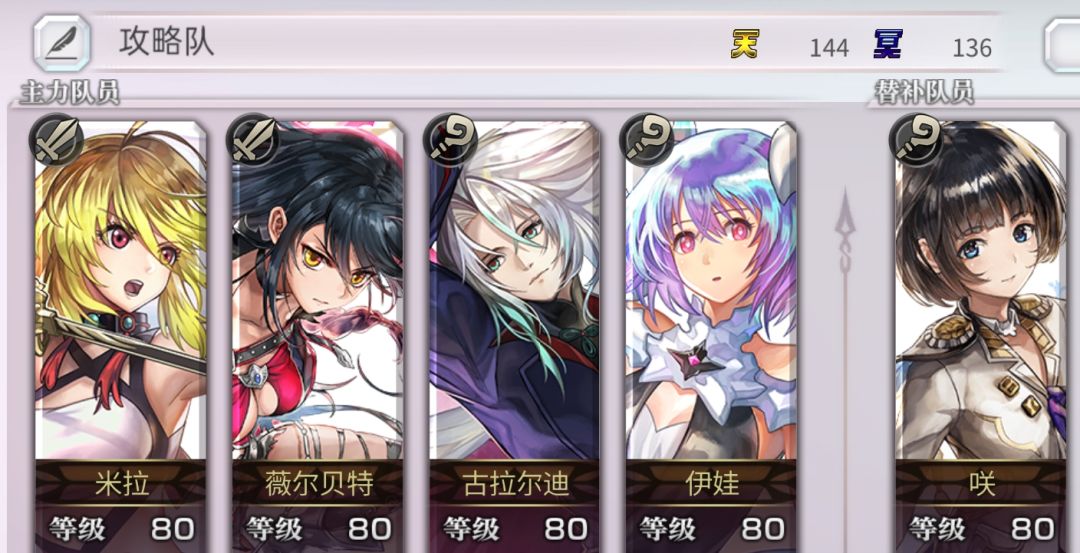Select the staff class icon on 伊娃's card

tap(647, 141)
